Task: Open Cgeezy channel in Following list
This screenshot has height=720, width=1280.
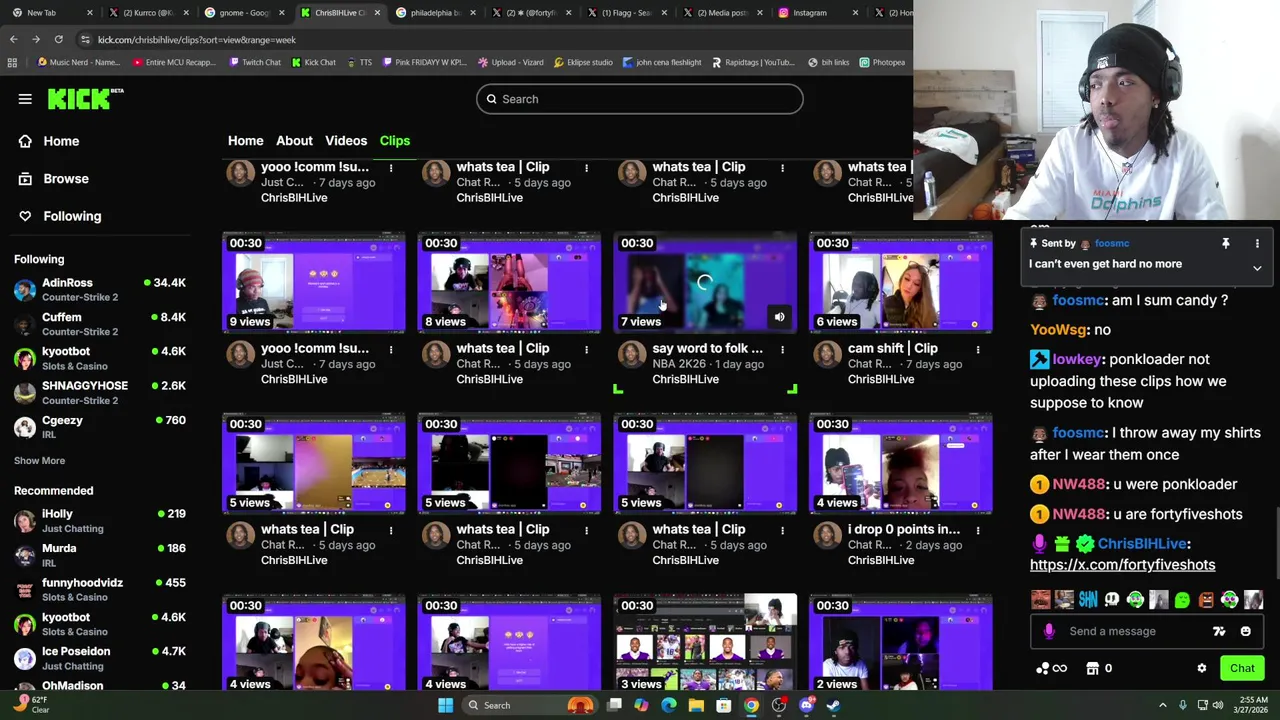Action: click(100, 427)
